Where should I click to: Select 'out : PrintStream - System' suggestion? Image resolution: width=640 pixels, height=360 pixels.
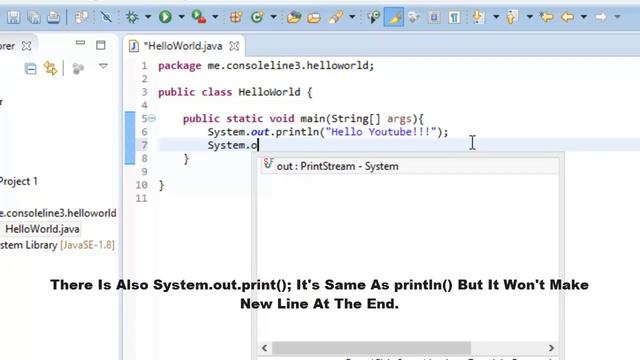[x=410, y=166]
